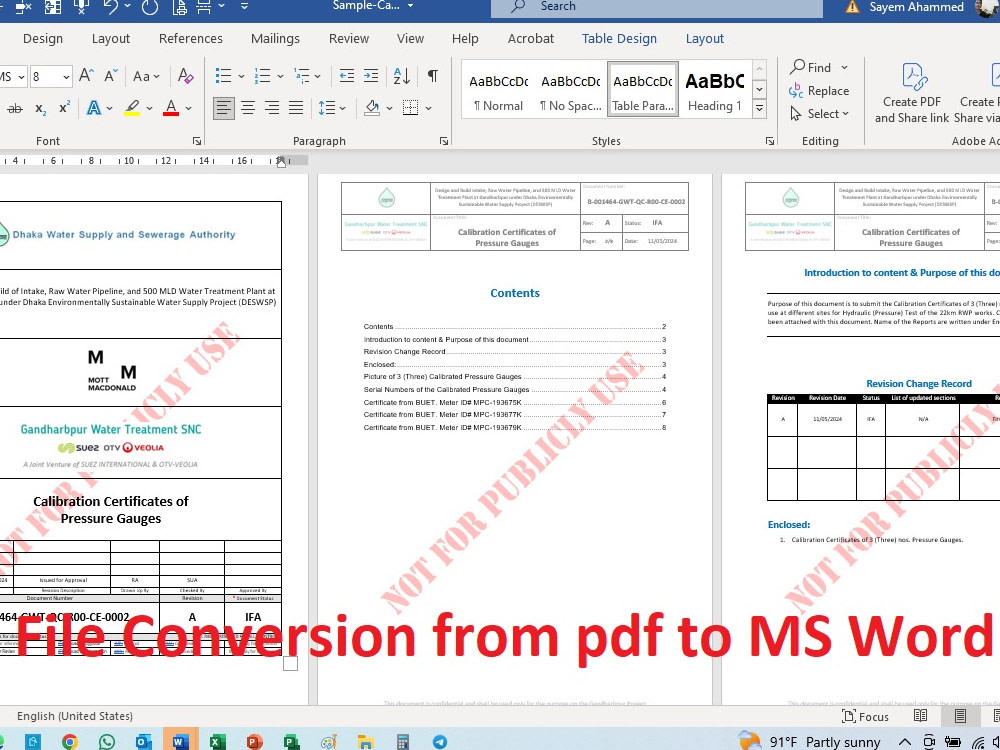The height and width of the screenshot is (750, 1000).
Task: Click the Decrease Font Size icon
Action: (x=111, y=76)
